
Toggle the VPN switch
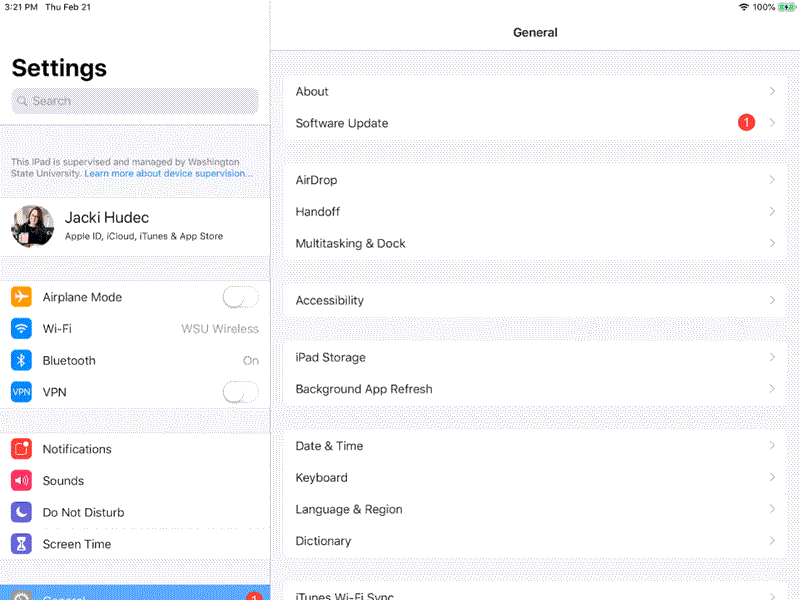point(240,392)
